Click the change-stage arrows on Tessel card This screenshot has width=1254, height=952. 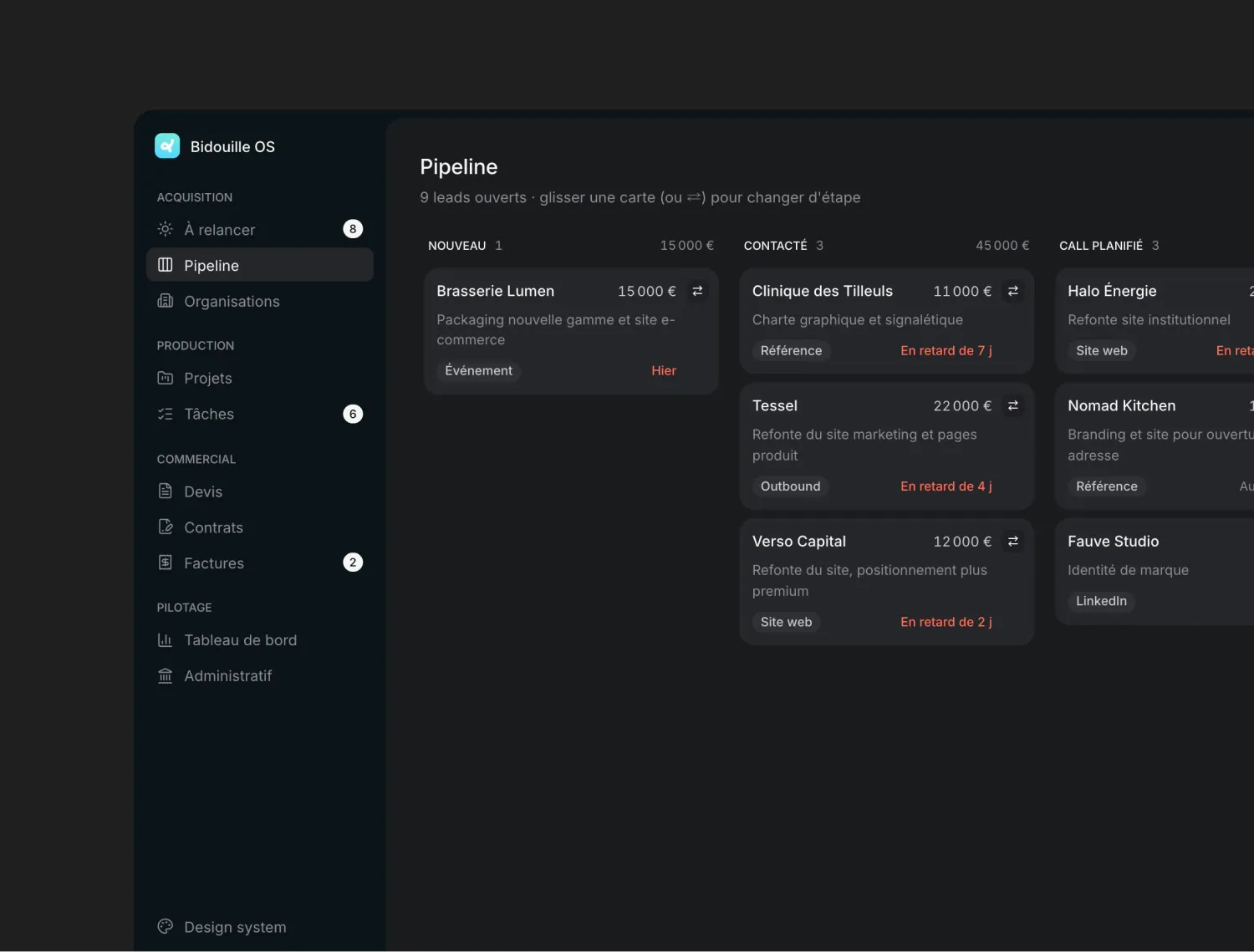click(x=1012, y=405)
